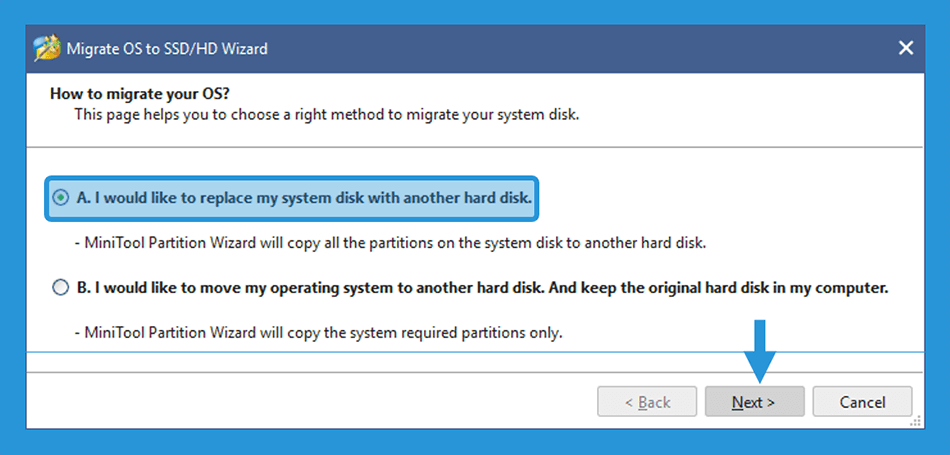The width and height of the screenshot is (950, 455).
Task: Choose "move my operating system" option label
Action: coord(483,288)
